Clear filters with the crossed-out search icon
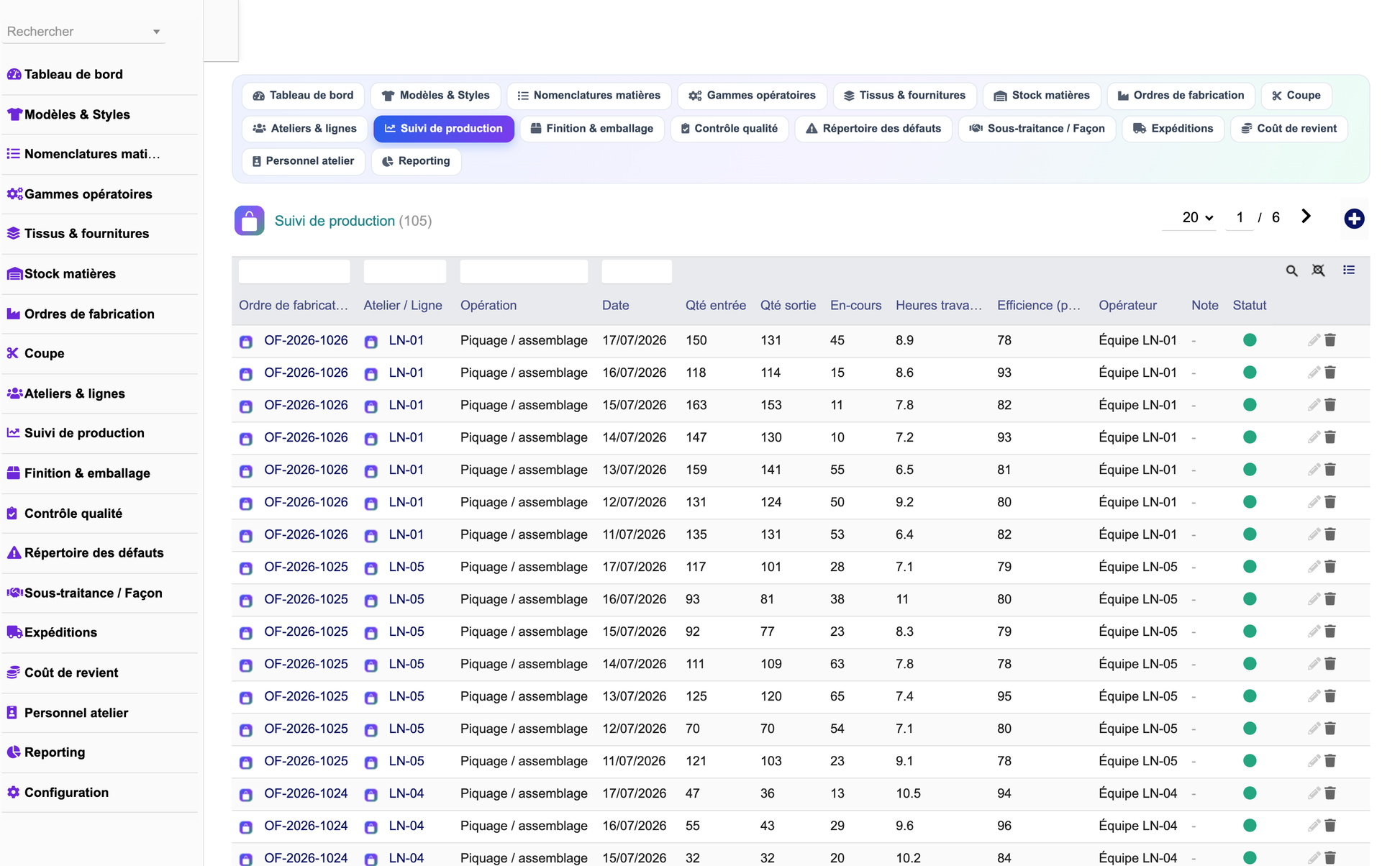The image size is (1400, 866). (1318, 270)
